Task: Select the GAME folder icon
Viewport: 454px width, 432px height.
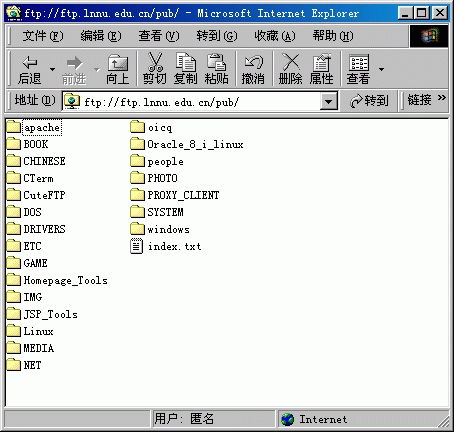Action: coord(14,263)
